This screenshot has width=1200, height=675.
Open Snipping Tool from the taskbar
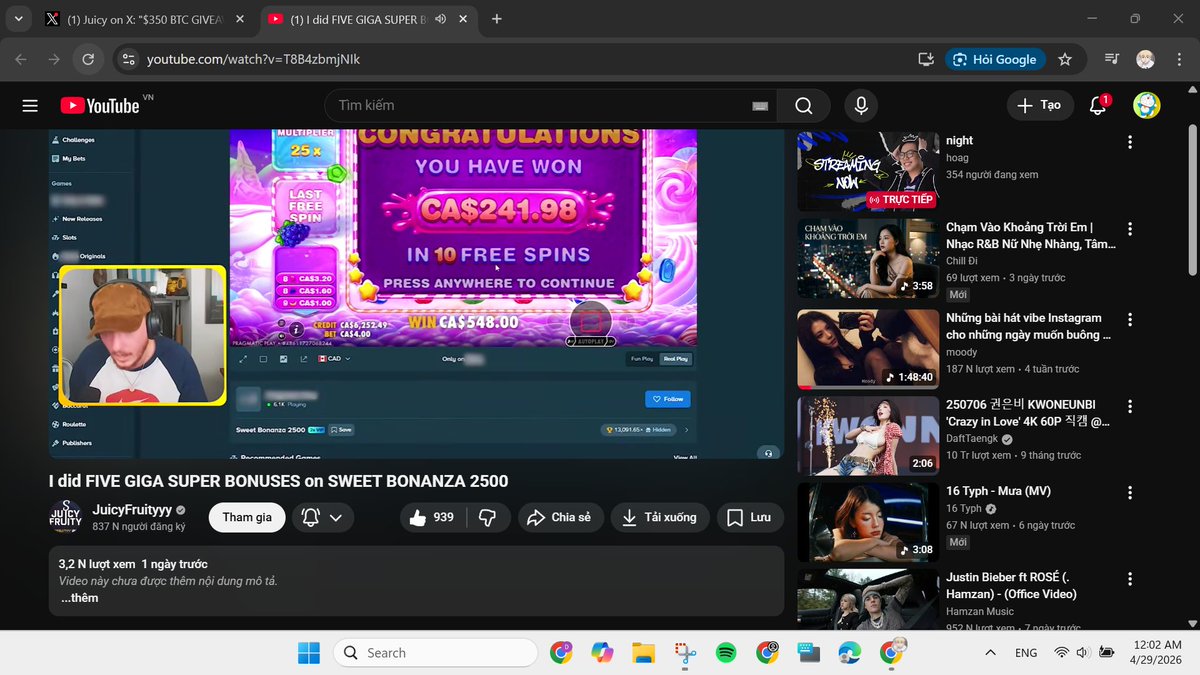tap(685, 653)
